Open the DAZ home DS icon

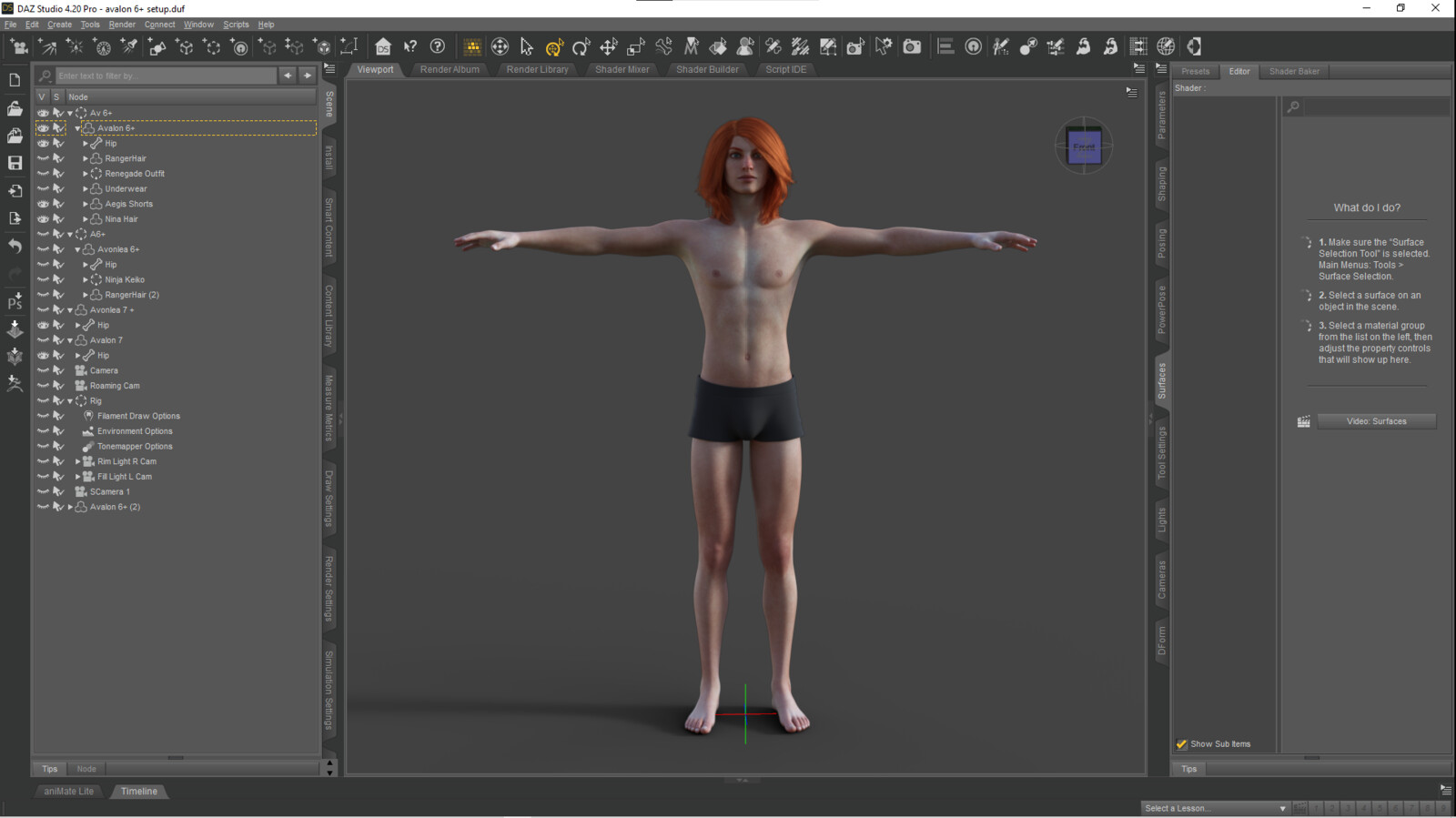(383, 46)
